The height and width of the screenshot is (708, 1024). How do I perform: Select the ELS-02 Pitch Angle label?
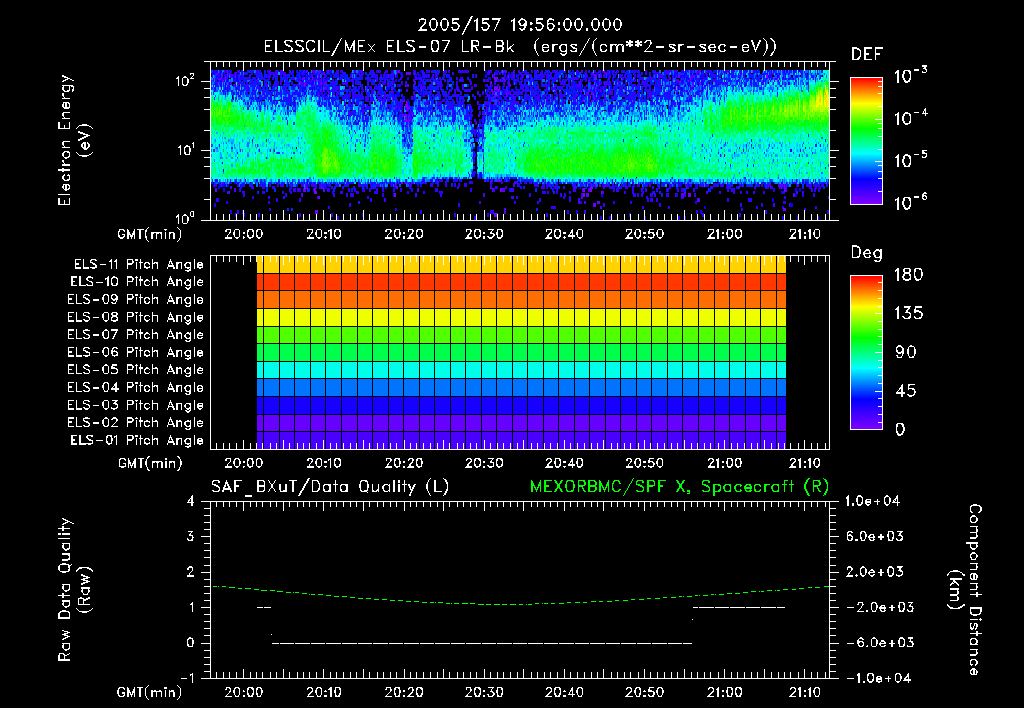pos(136,423)
